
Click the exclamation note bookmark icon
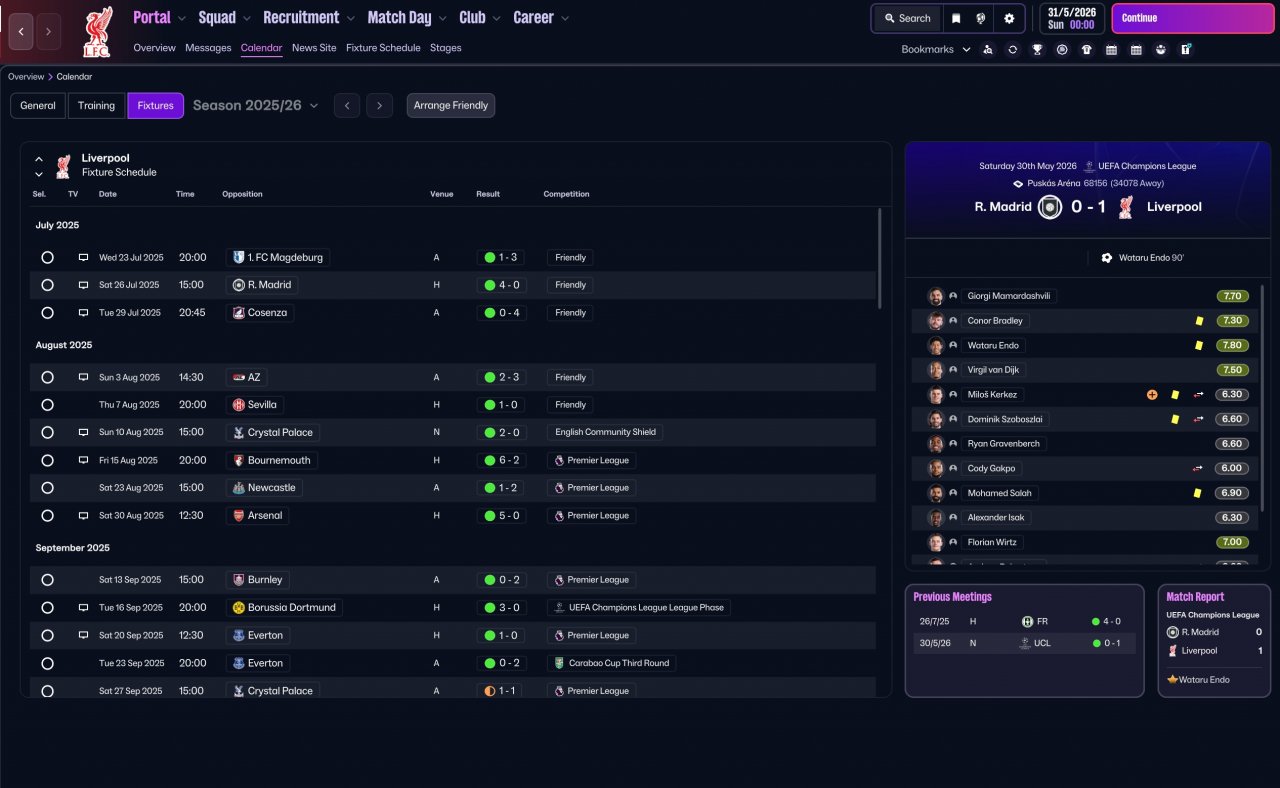(x=1186, y=49)
